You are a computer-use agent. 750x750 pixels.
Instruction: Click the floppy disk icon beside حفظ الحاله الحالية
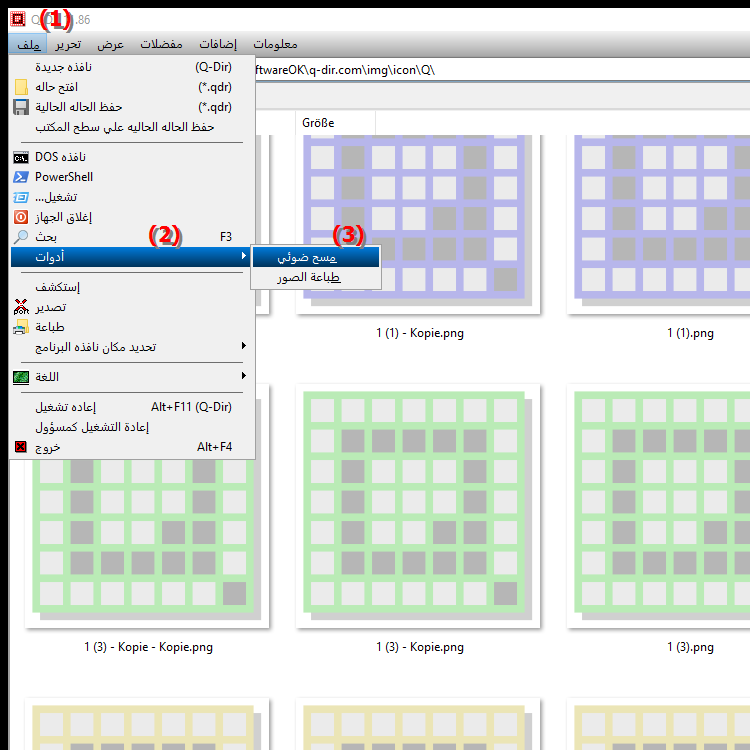click(21, 107)
